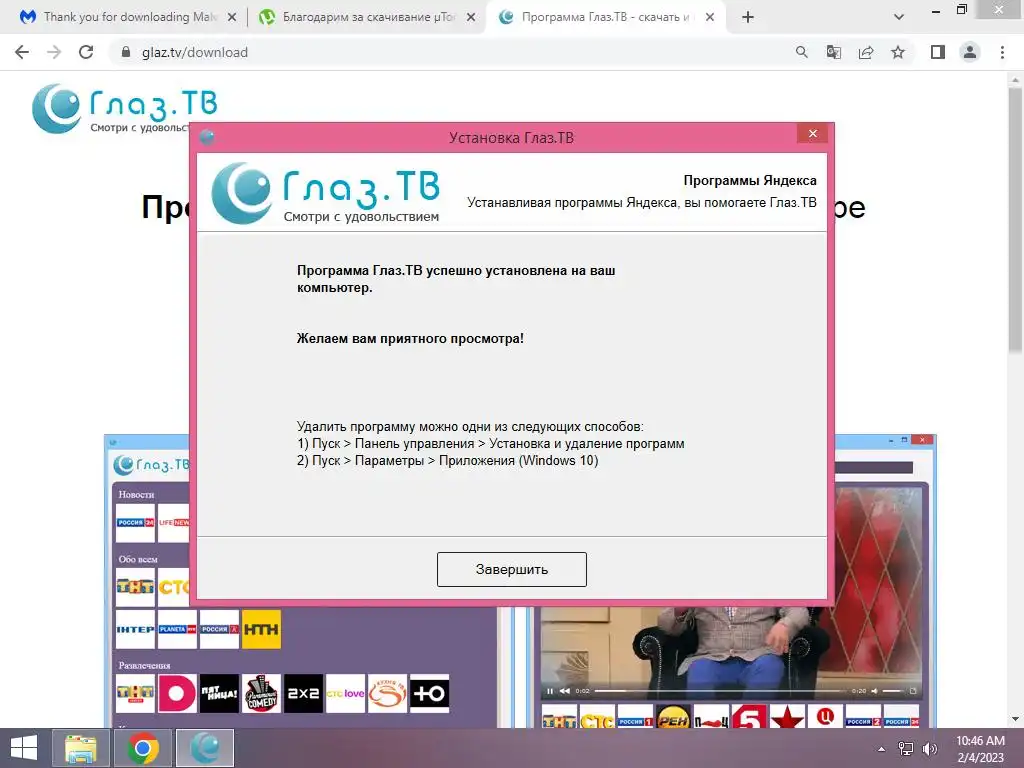Close the Malwarebytes tab
This screenshot has width=1024, height=768.
[x=232, y=18]
